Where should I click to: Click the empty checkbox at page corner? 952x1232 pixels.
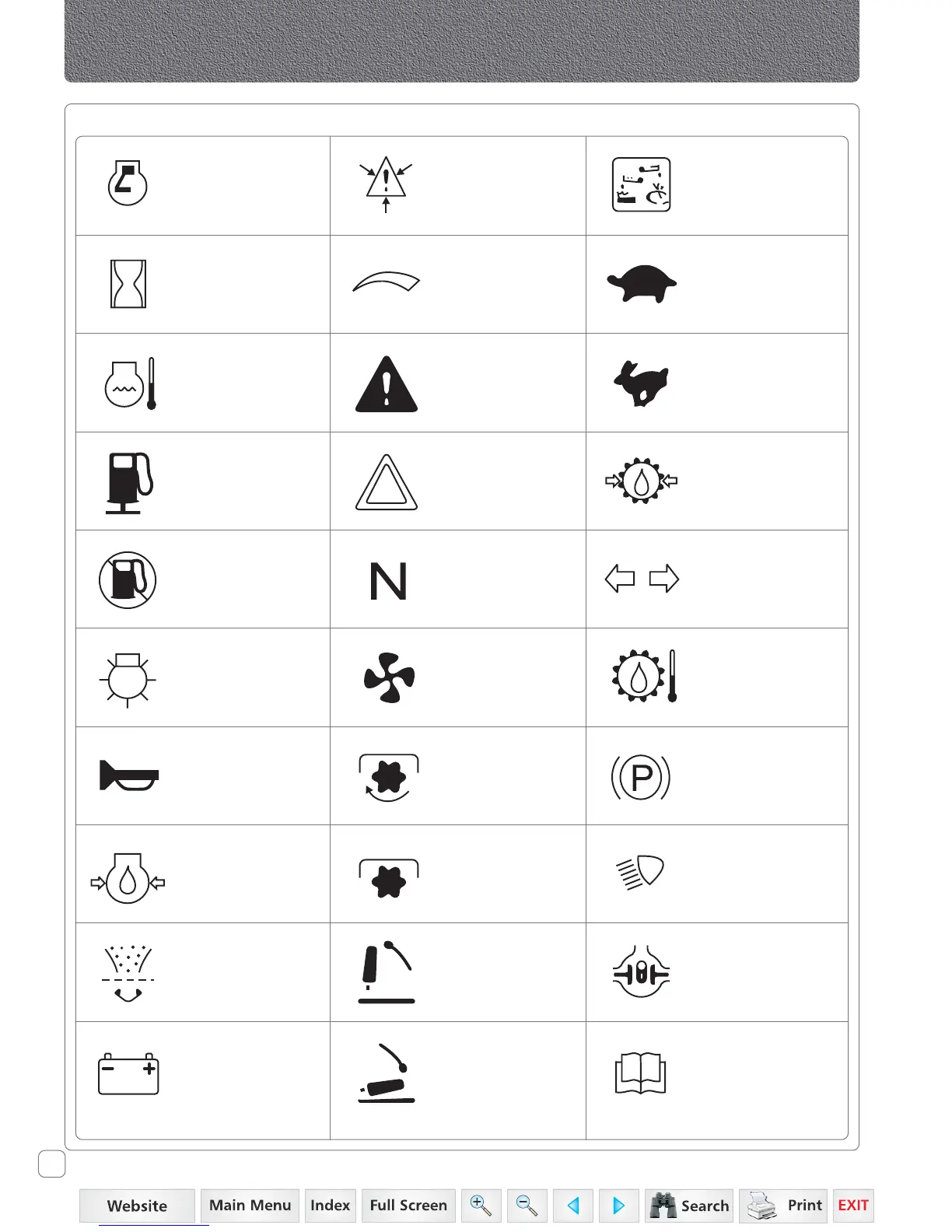(x=52, y=1164)
